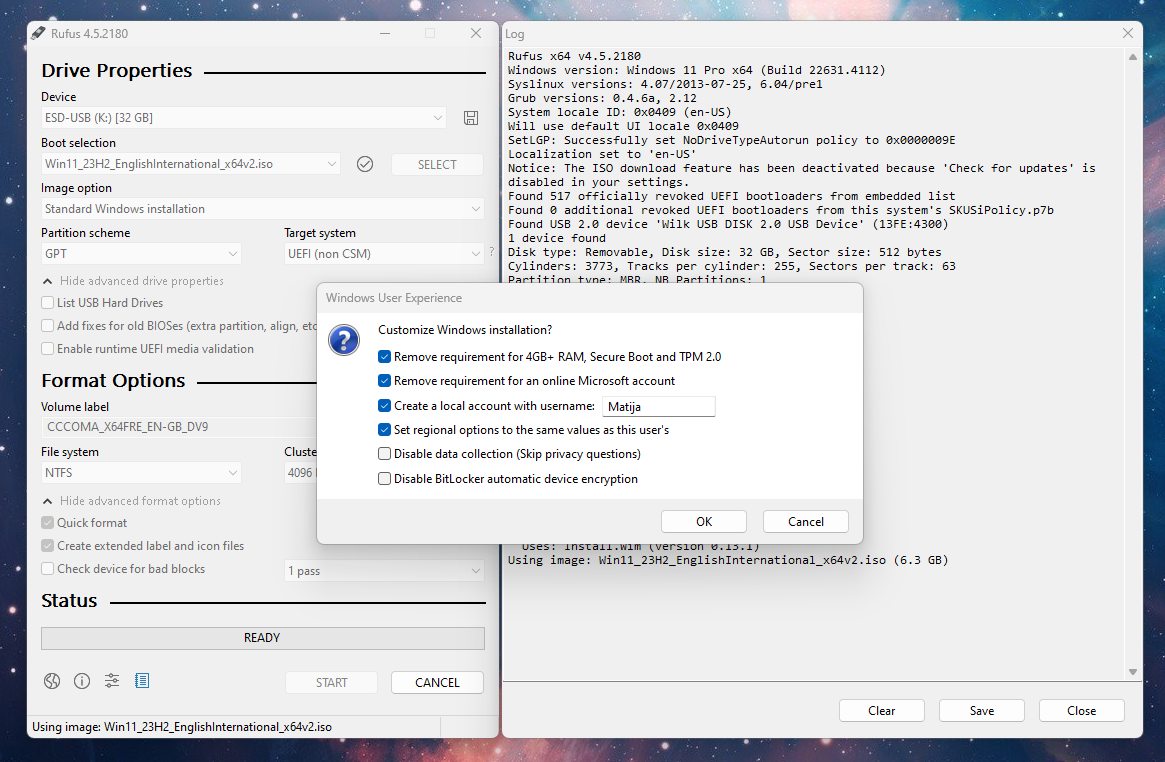Check the Check device for bad blocks box
Viewport: 1165px width, 762px height.
(48, 569)
